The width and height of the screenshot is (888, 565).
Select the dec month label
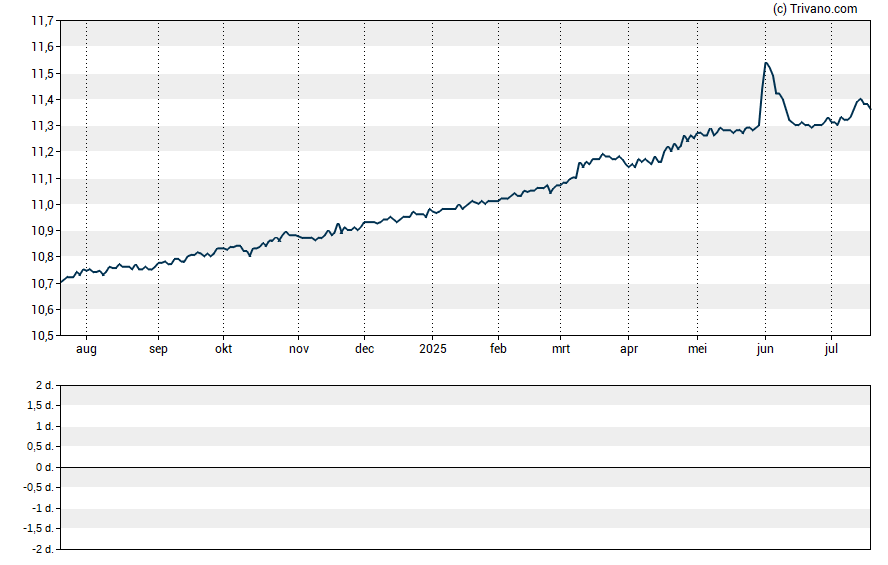(364, 349)
